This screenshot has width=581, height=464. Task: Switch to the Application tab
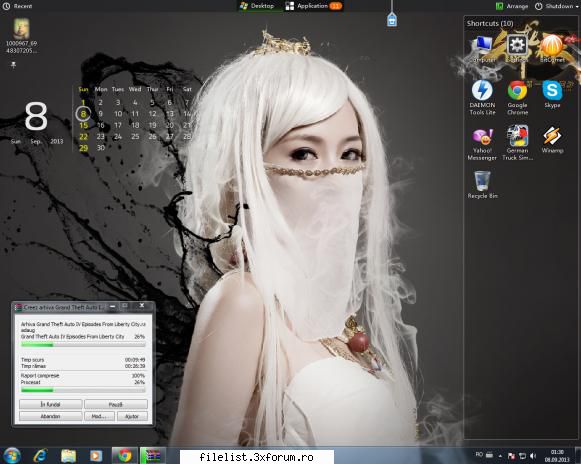click(x=313, y=6)
